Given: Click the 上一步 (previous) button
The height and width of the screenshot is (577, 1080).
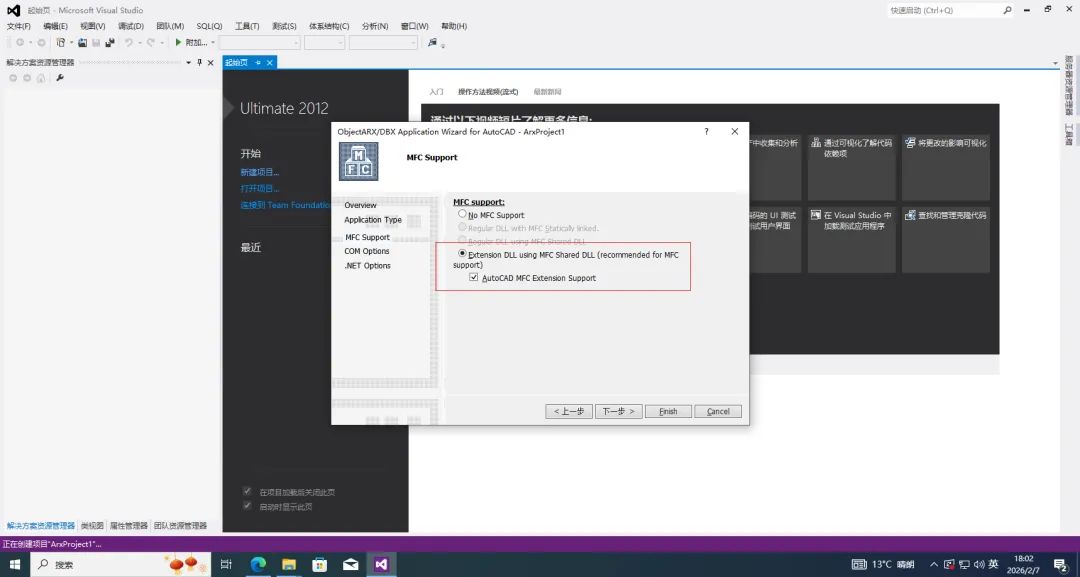Looking at the screenshot, I should [x=569, y=411].
